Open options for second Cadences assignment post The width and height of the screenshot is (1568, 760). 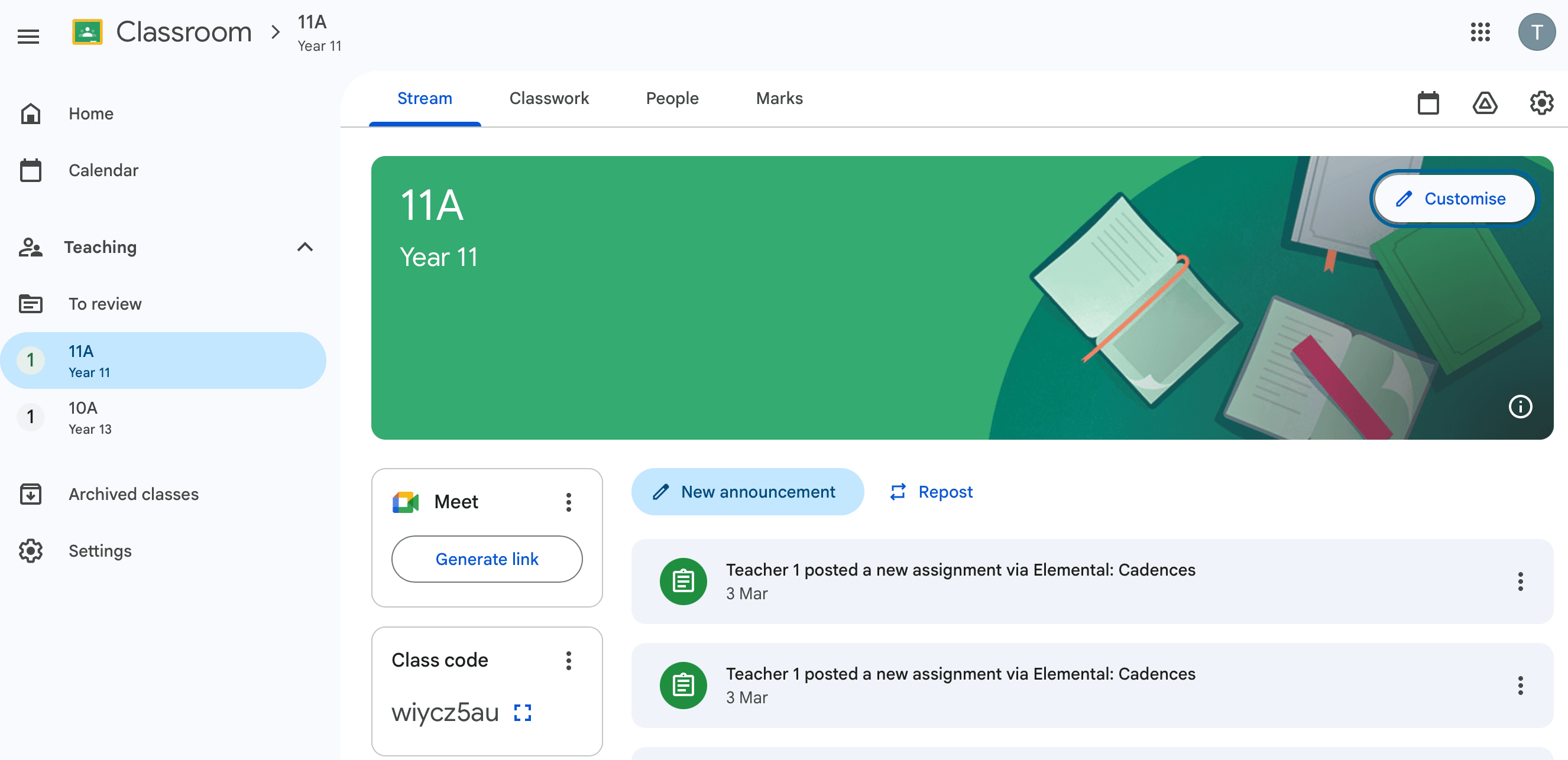tap(1520, 685)
